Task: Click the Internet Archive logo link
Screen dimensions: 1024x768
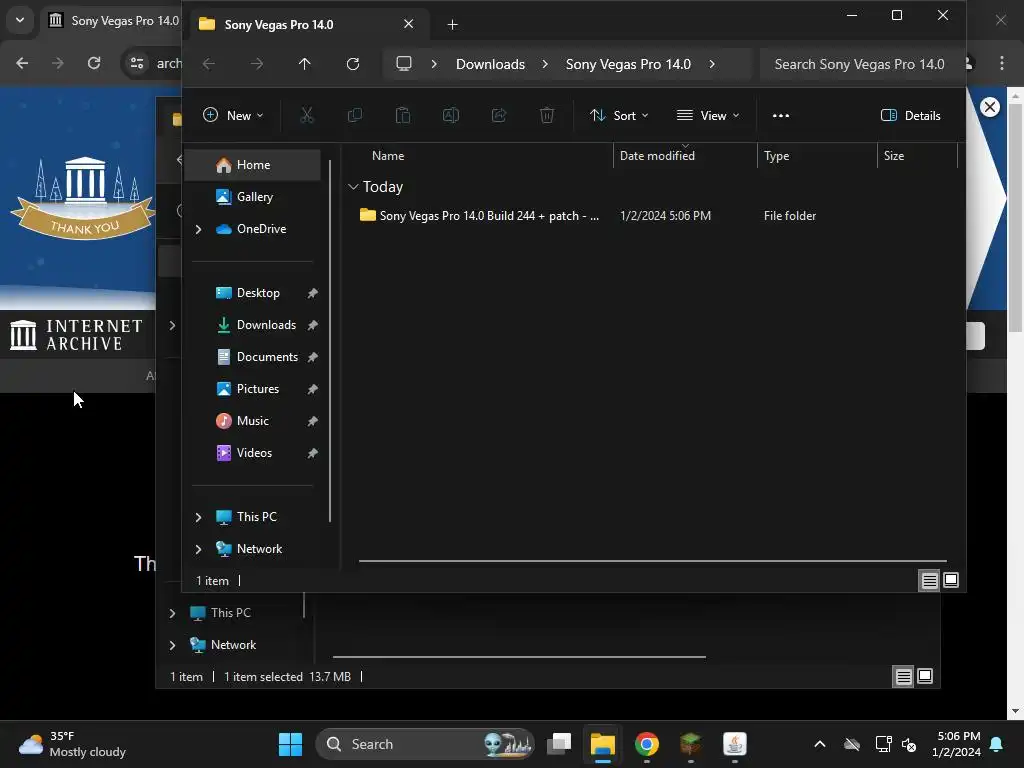Action: click(x=76, y=335)
